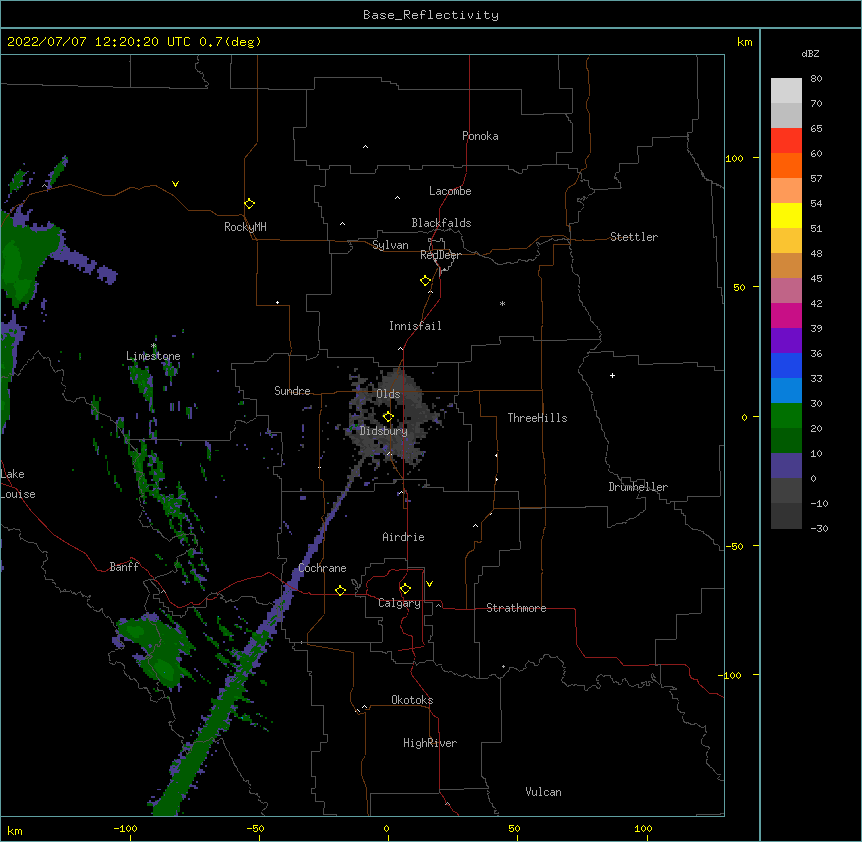Select the 50 tick label on horizontal axis
Viewport: 862px width, 842px height.
pyautogui.click(x=514, y=828)
